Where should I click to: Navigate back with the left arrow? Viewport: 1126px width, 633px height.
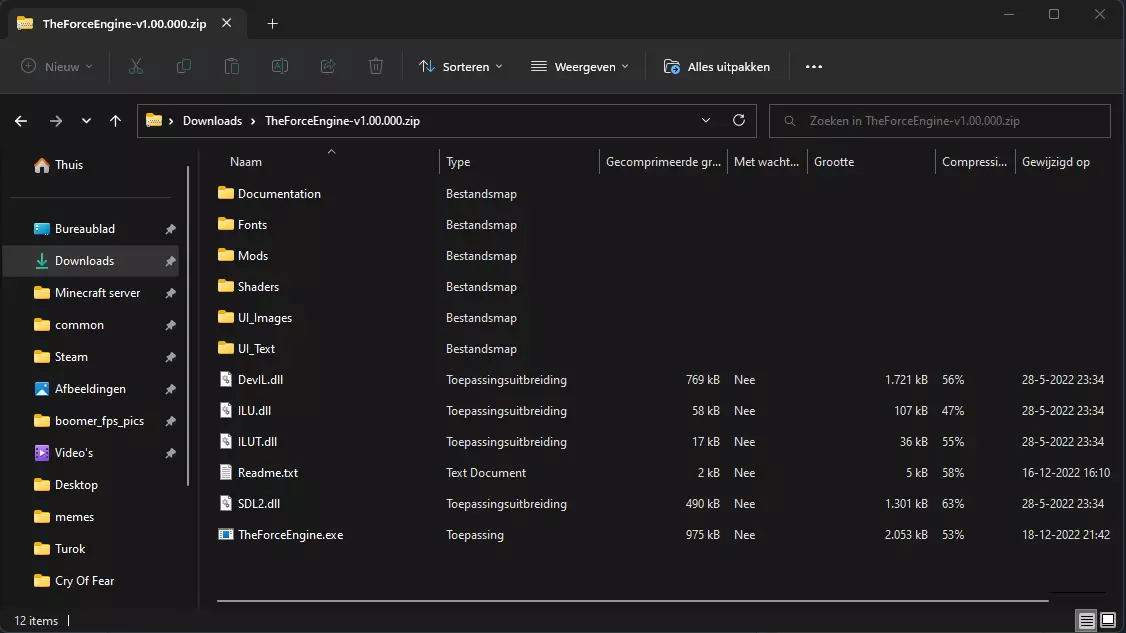tap(22, 120)
